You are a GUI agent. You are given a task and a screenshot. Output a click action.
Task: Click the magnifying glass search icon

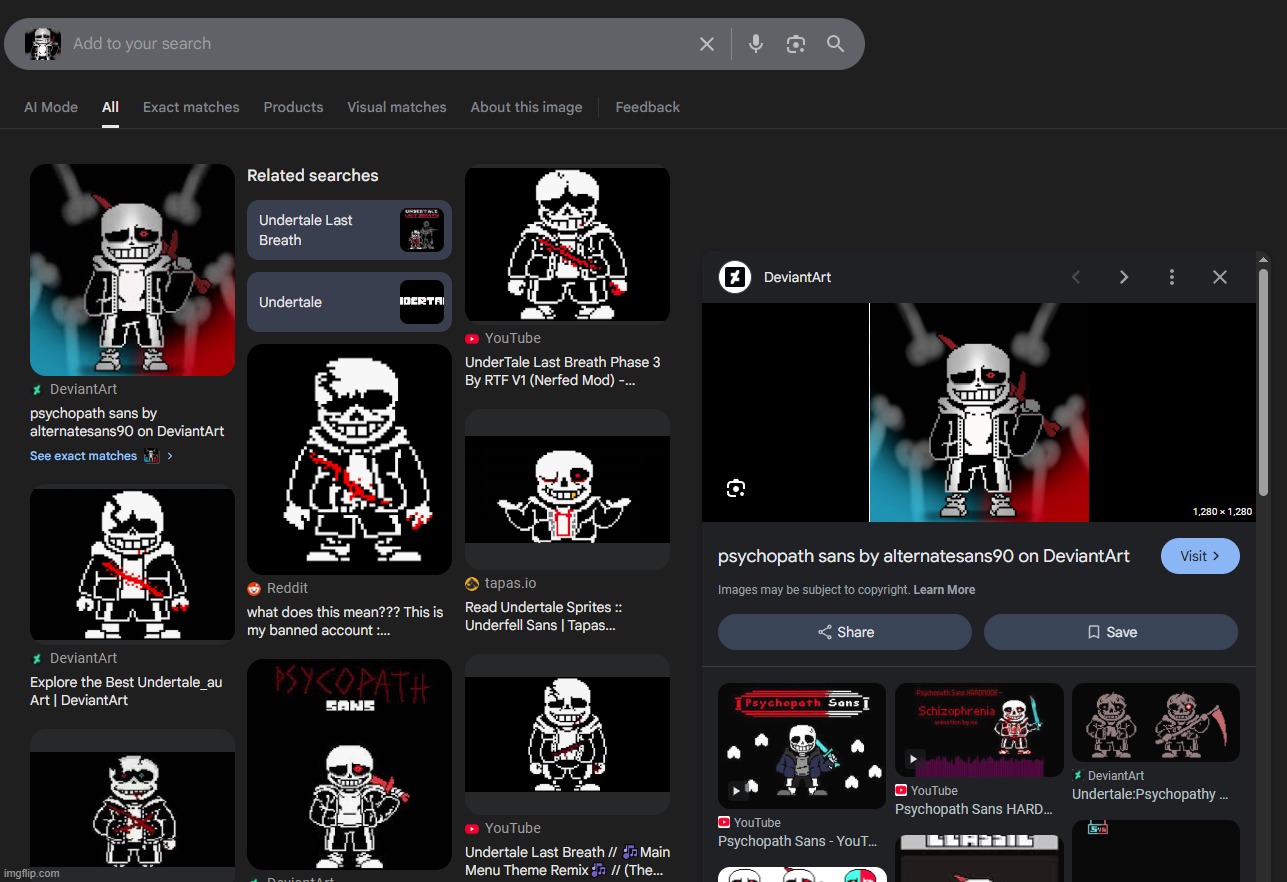[835, 44]
